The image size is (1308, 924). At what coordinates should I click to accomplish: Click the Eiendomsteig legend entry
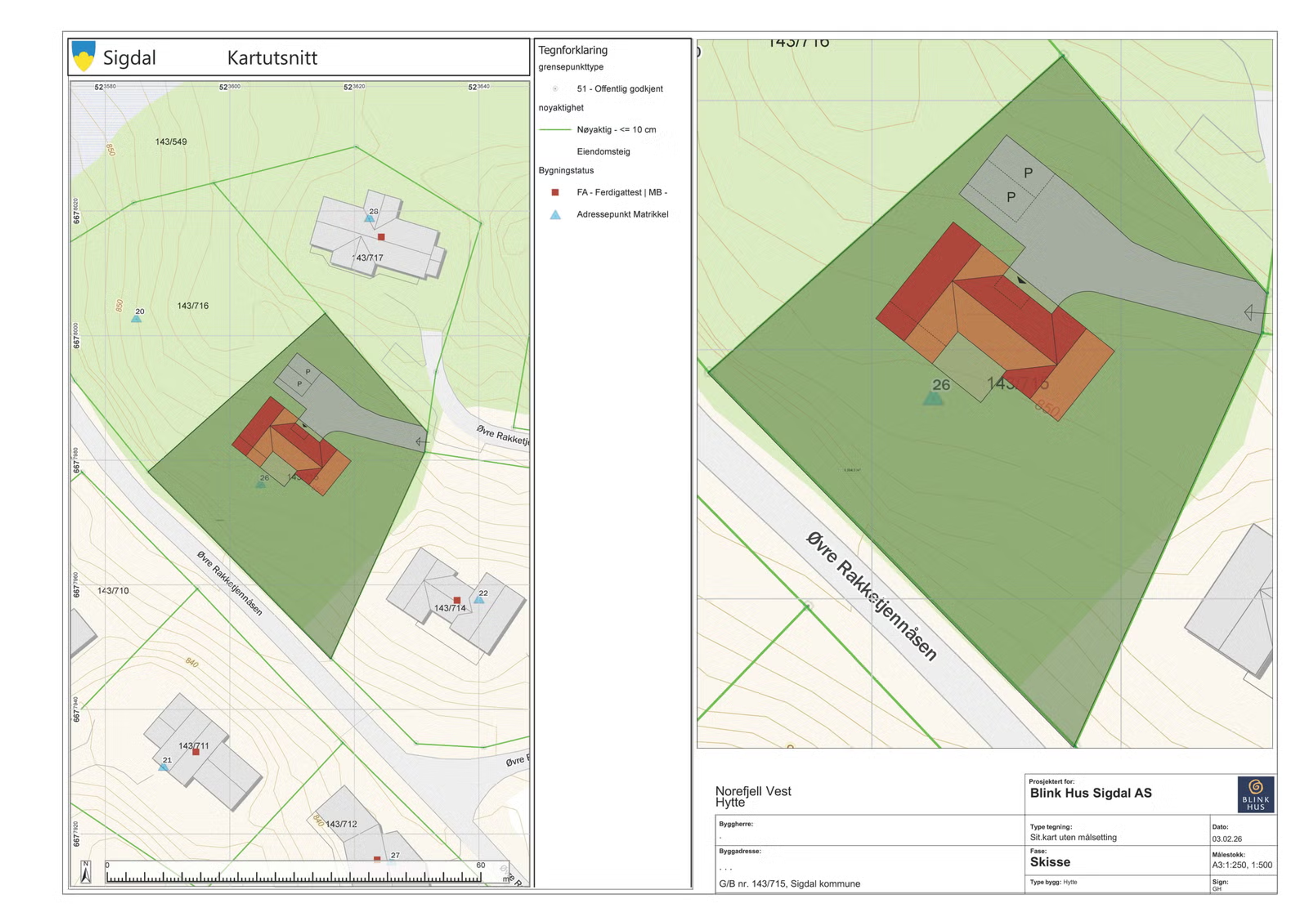click(603, 152)
